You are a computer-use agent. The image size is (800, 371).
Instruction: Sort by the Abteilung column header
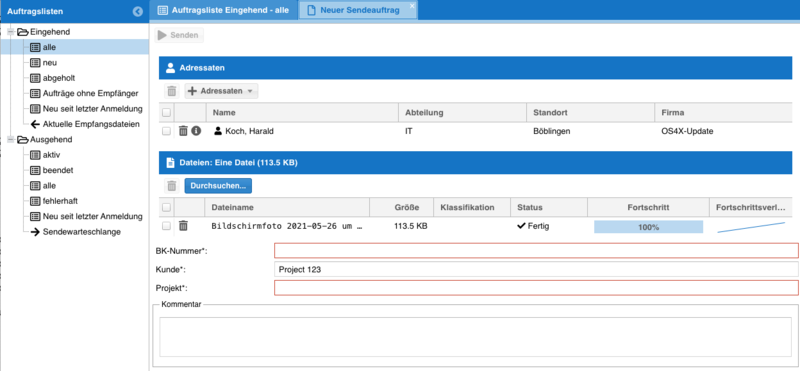[462, 112]
